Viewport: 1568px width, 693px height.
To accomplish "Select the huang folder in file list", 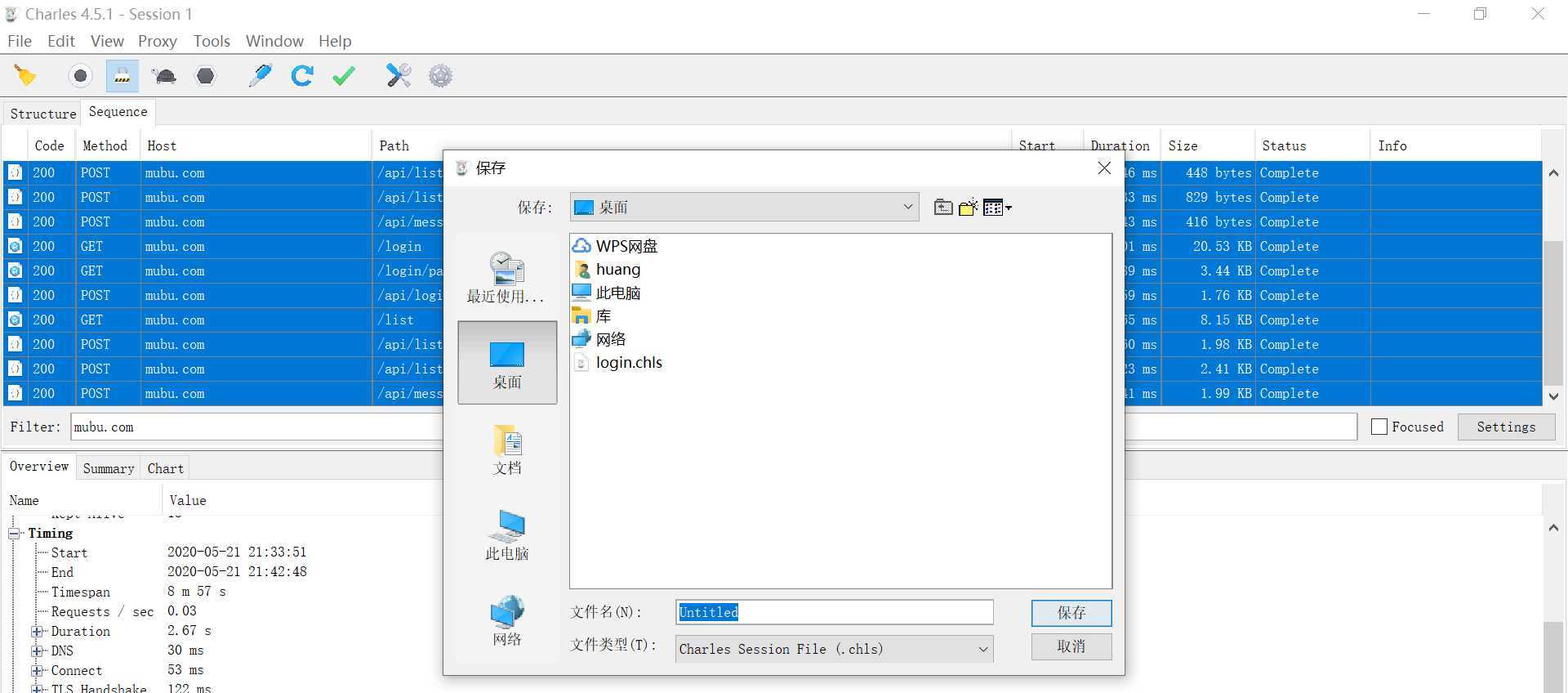I will tap(608, 269).
